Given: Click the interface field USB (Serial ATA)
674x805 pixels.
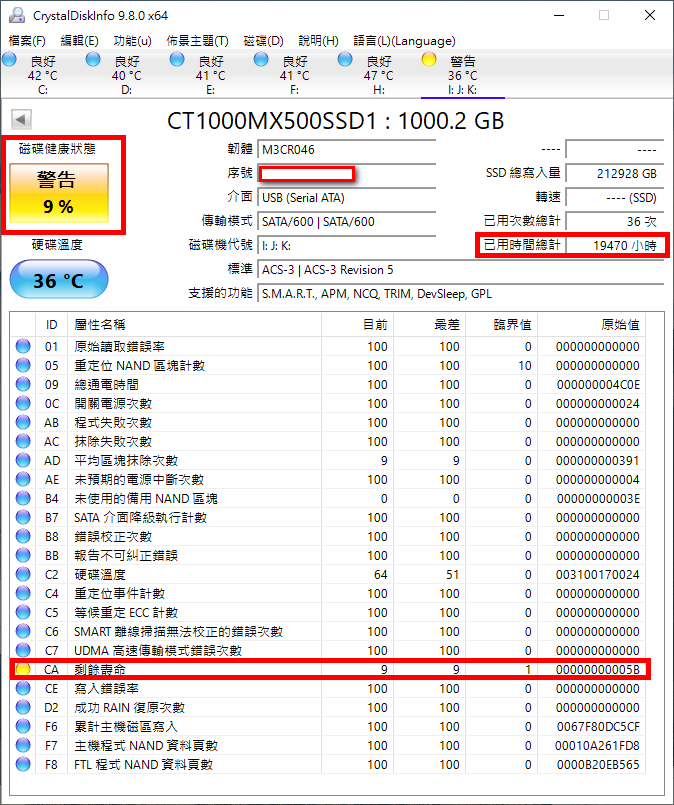Looking at the screenshot, I should tap(346, 198).
